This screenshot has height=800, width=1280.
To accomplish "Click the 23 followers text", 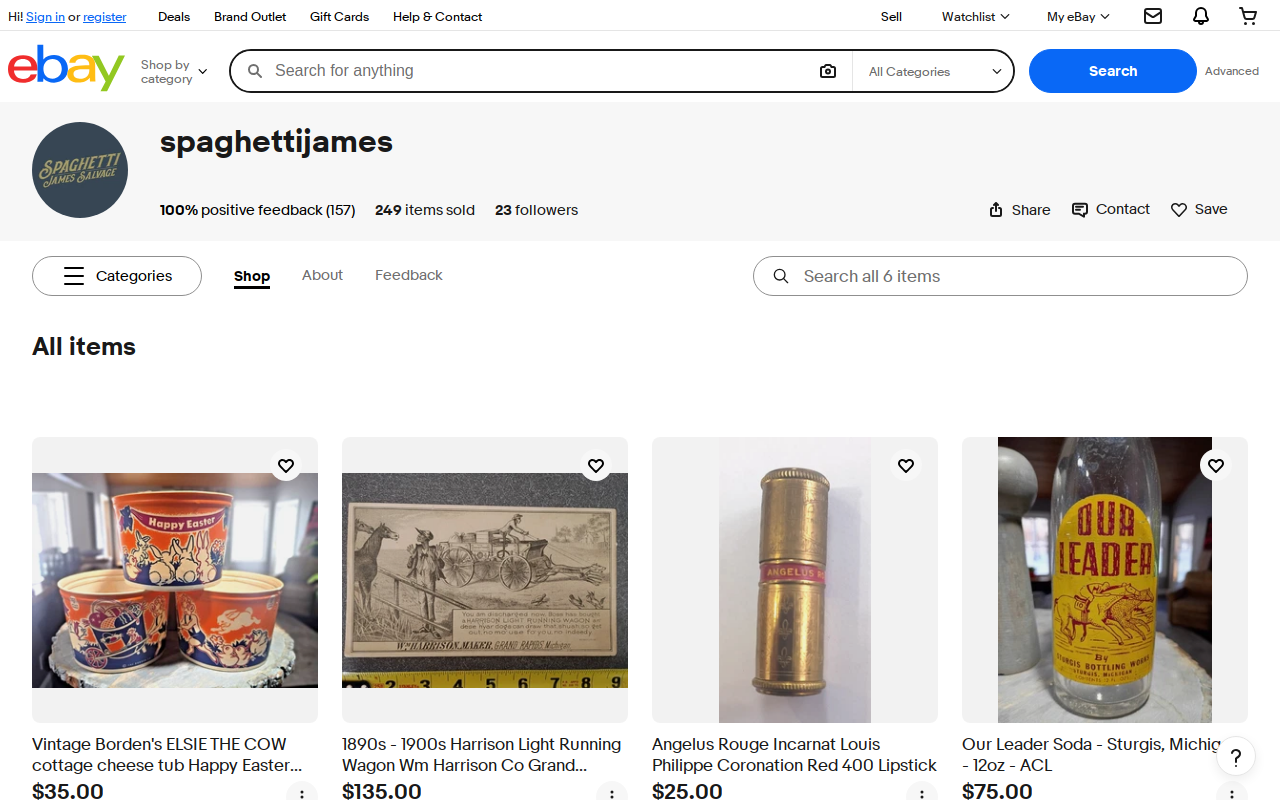I will pyautogui.click(x=536, y=210).
